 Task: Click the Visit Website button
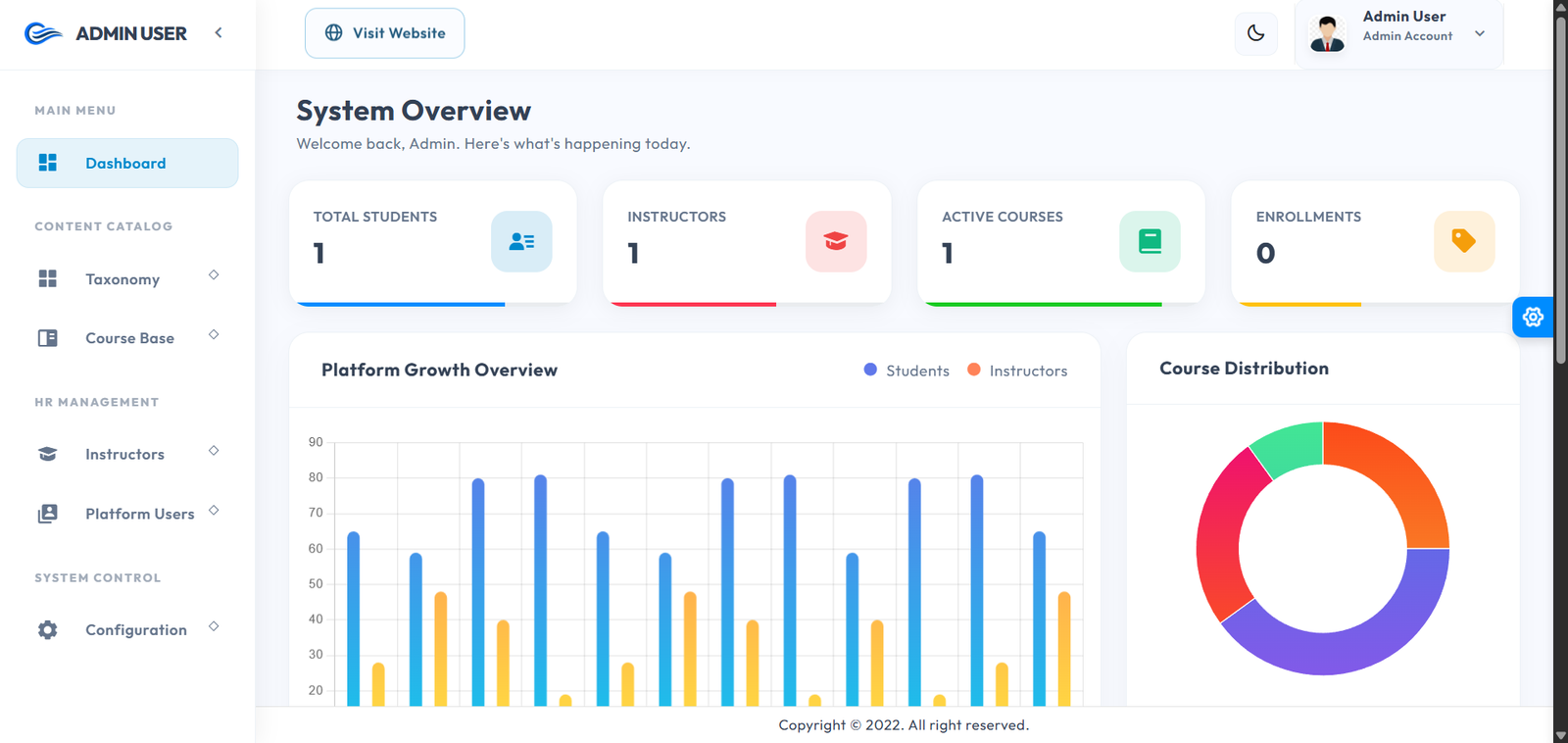(384, 33)
